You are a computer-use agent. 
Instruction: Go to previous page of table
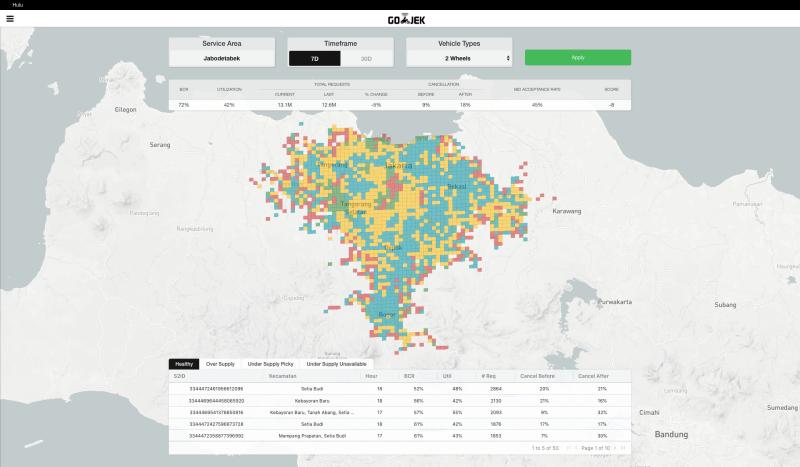(576, 448)
